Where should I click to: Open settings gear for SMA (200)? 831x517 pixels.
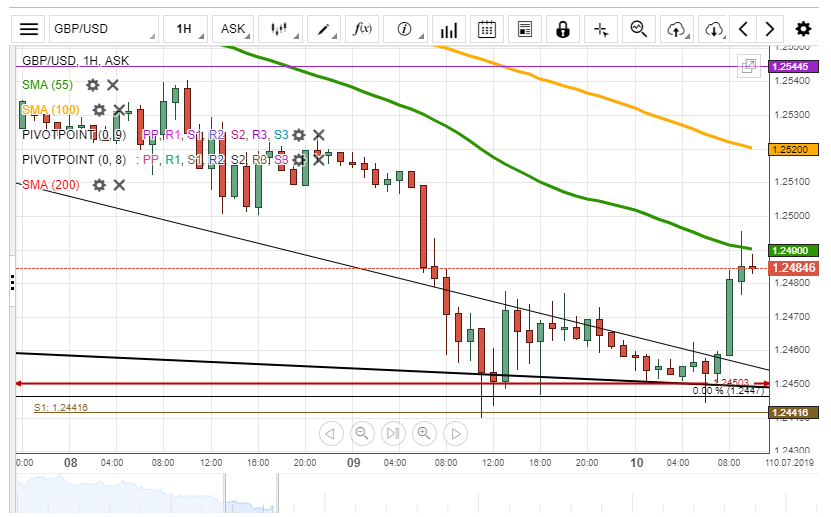tap(99, 185)
